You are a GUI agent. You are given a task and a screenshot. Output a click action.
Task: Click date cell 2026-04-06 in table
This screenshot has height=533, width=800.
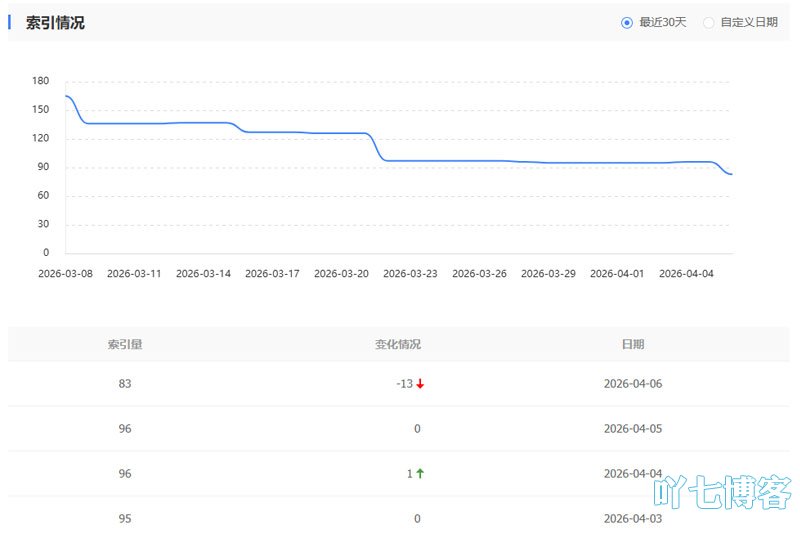click(633, 384)
